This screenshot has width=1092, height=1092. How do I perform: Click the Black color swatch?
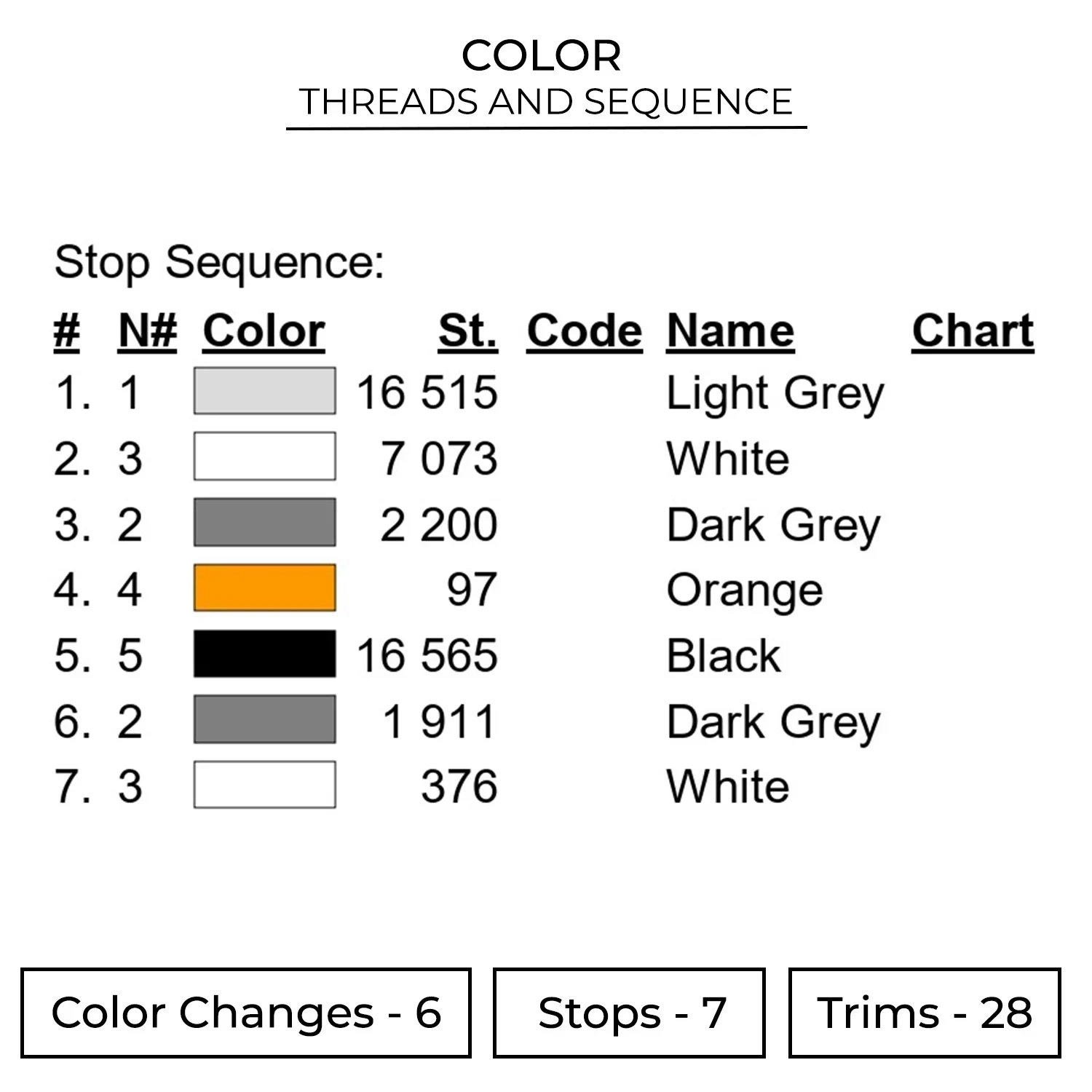[x=264, y=654]
